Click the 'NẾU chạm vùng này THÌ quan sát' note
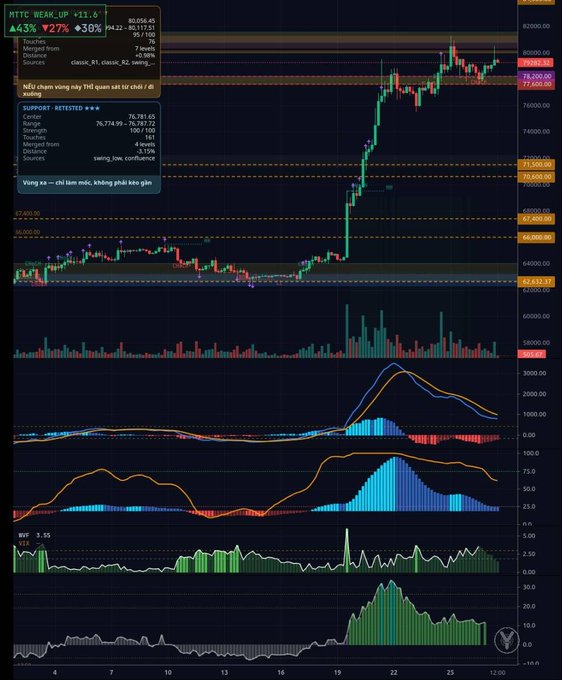Viewport: 562px width, 680px height. [88, 90]
